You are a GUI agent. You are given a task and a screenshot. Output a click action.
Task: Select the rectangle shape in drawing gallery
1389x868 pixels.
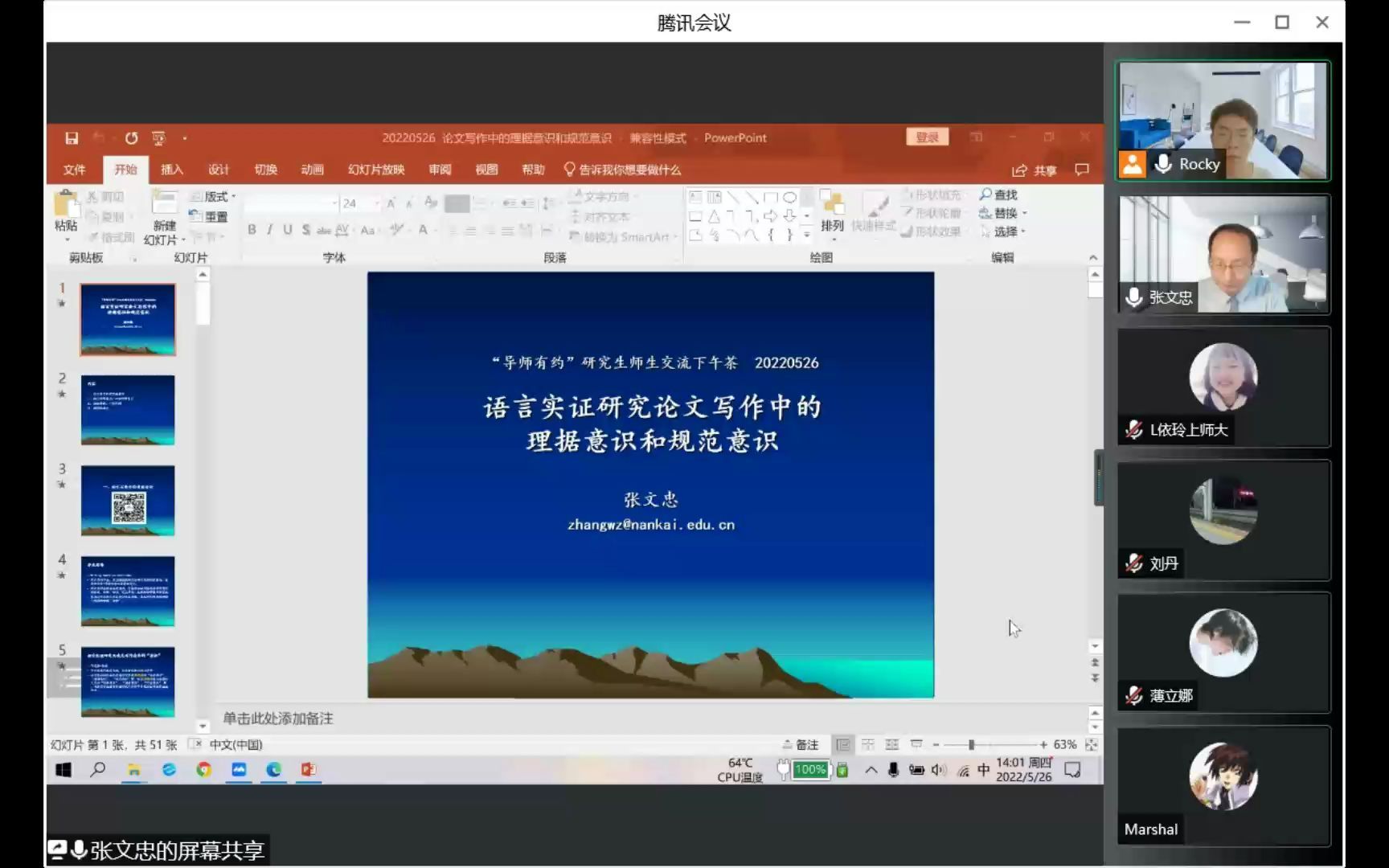coord(770,197)
